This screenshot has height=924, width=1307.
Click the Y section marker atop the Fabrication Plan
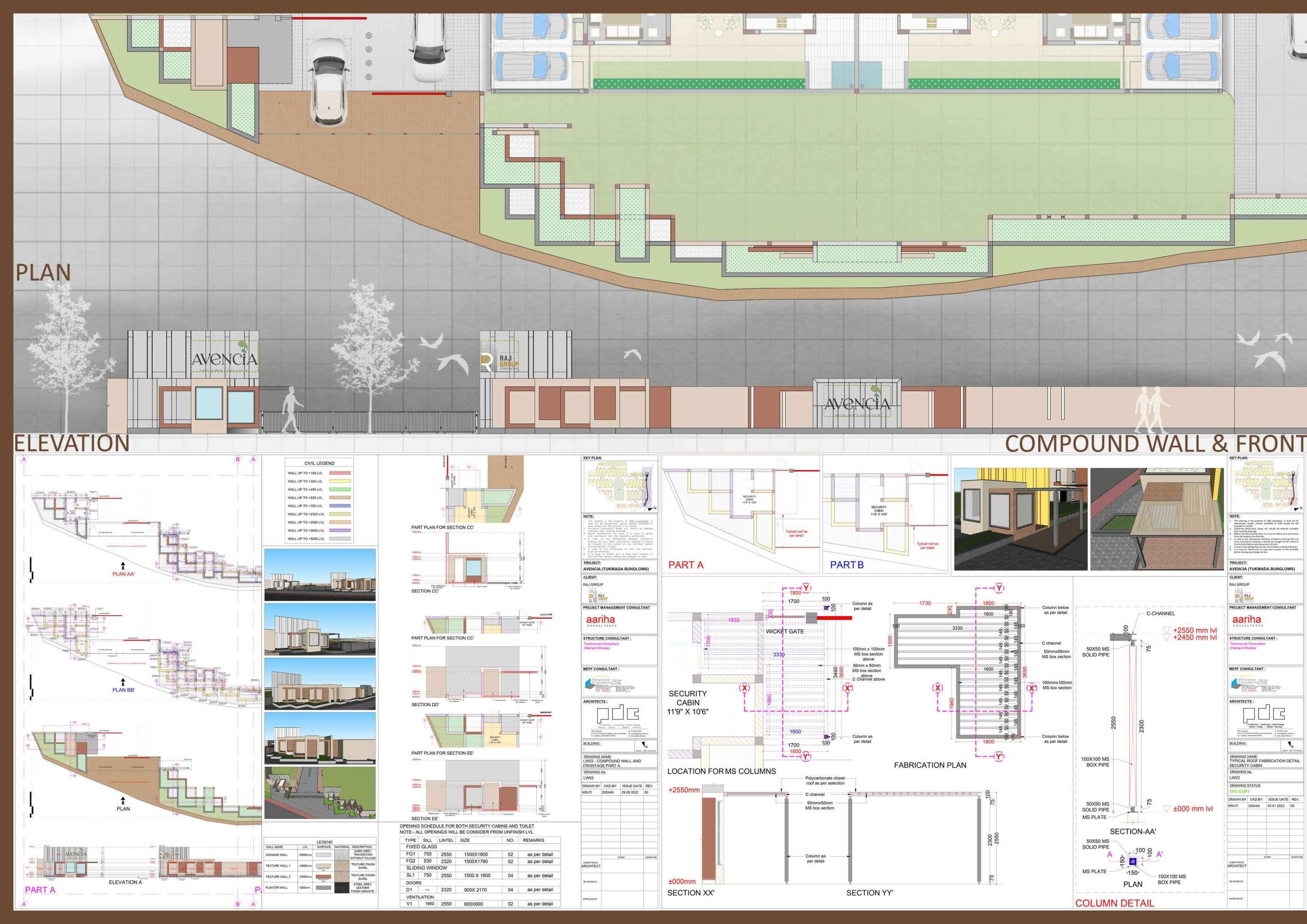[x=999, y=588]
